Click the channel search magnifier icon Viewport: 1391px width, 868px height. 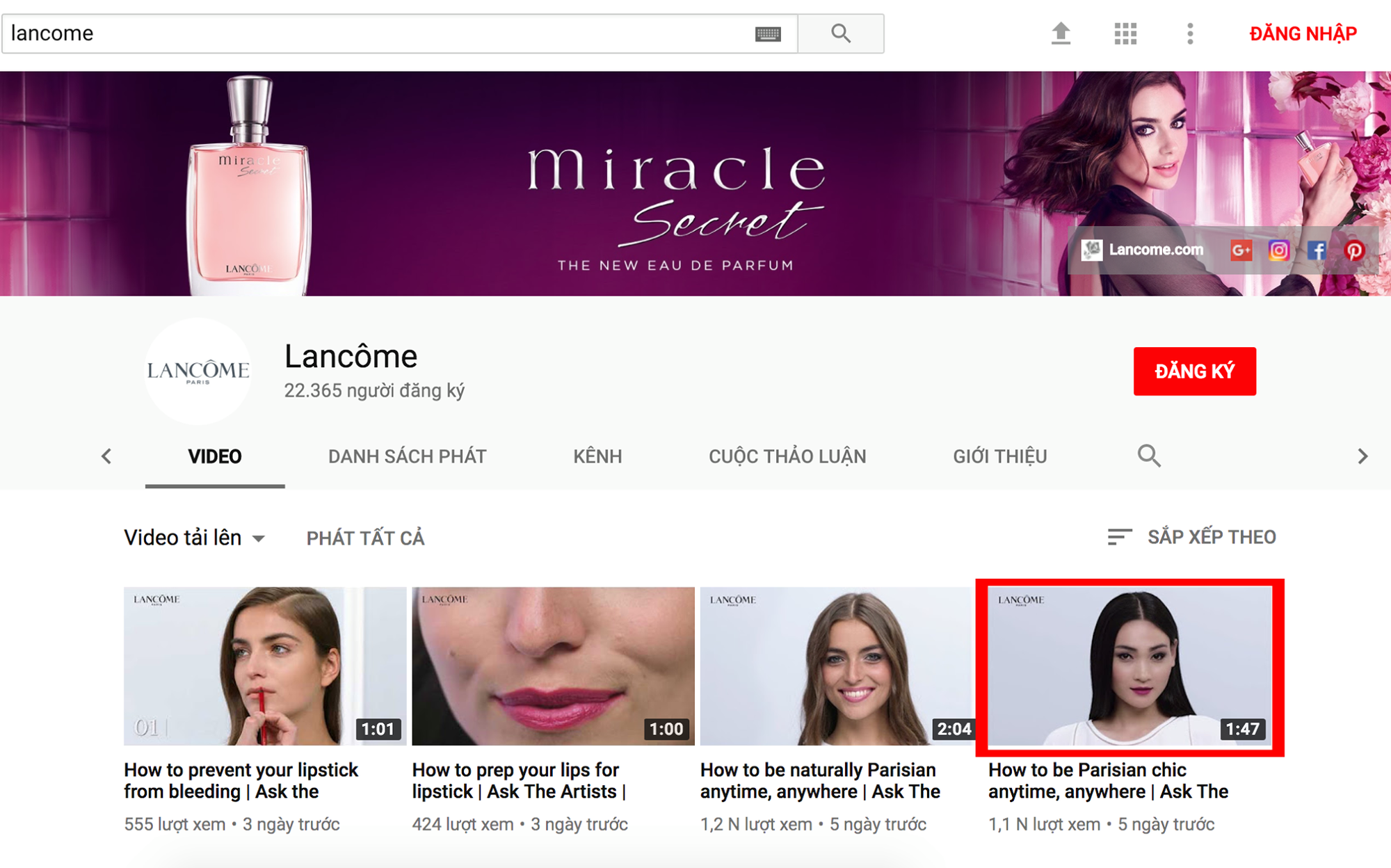pos(1149,456)
